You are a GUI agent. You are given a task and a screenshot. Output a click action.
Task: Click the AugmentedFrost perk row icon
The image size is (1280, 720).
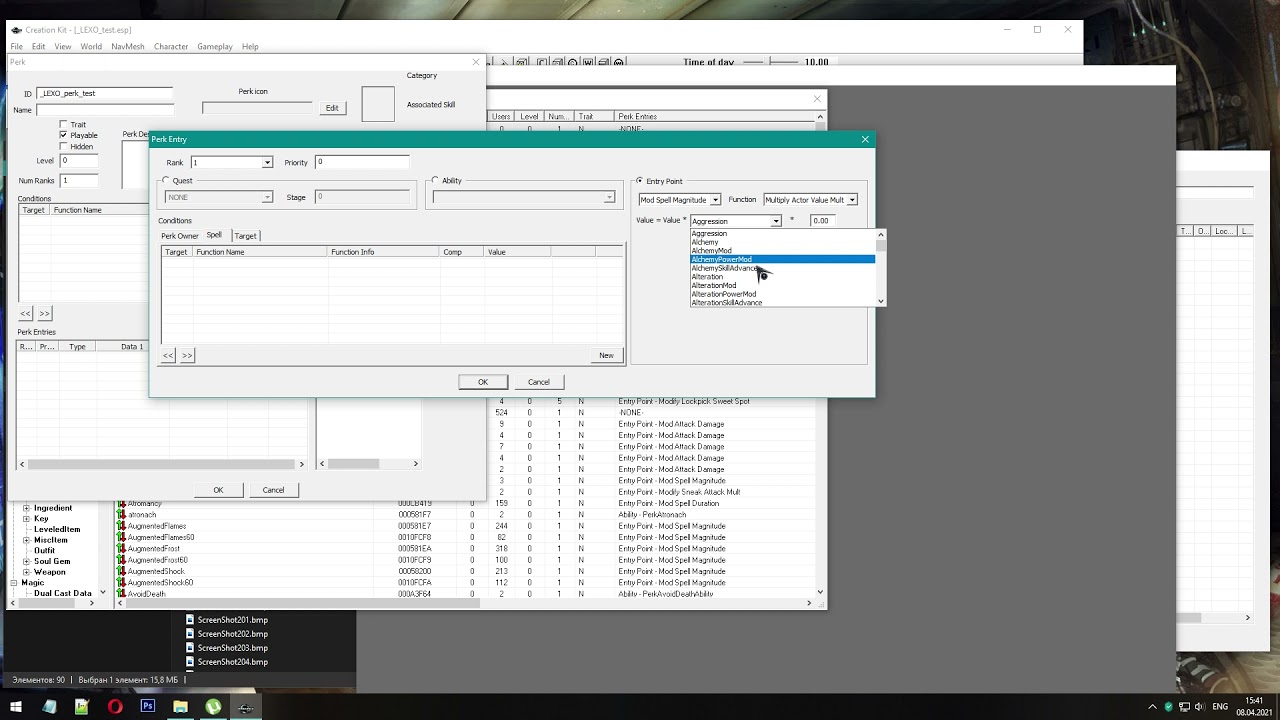(122, 549)
